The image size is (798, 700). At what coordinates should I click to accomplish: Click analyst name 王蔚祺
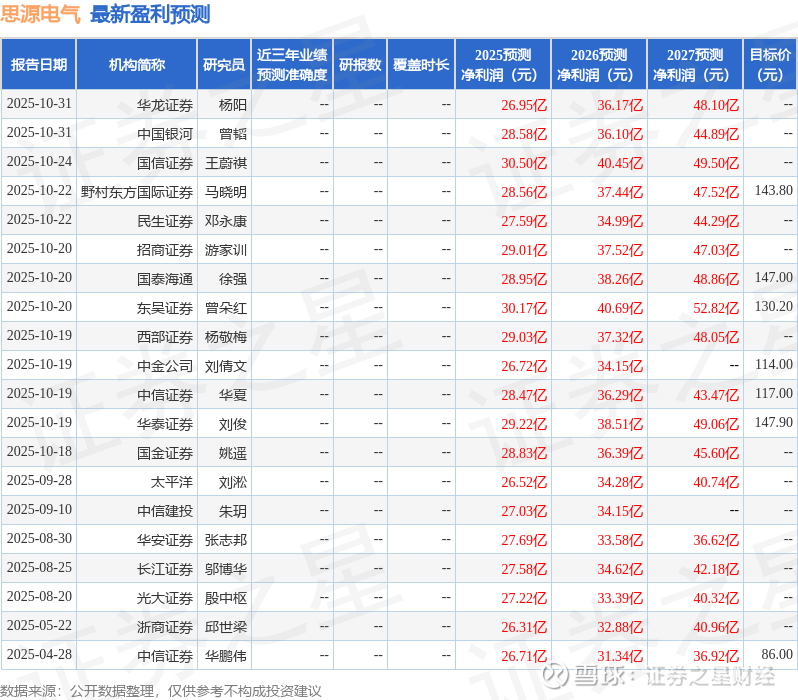226,163
